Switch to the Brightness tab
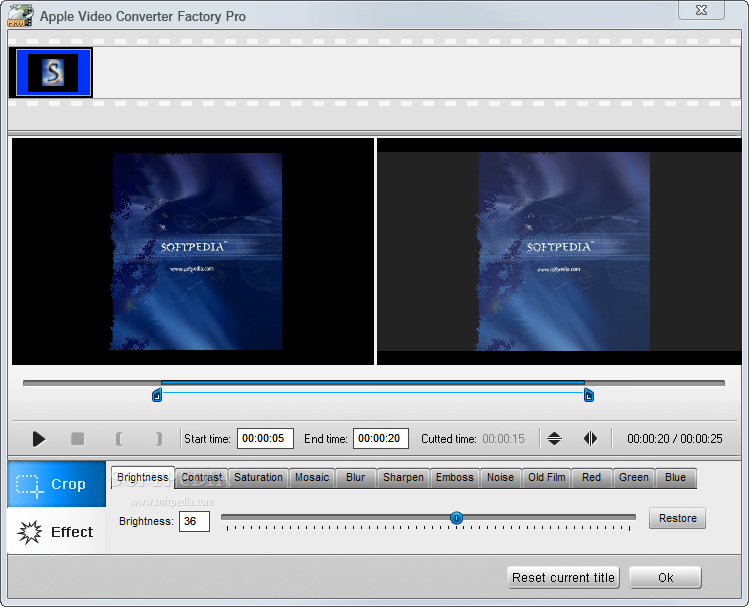749x607 pixels. click(143, 477)
